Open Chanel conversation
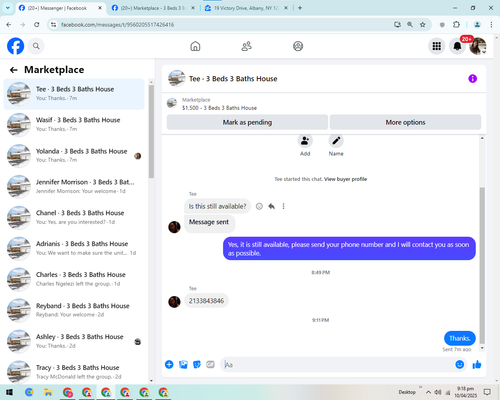 [74, 217]
